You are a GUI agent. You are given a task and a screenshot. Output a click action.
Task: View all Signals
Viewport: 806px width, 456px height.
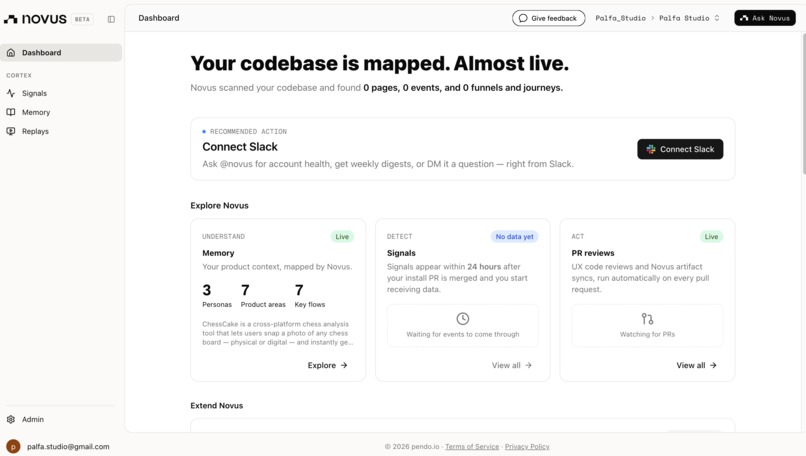pos(511,365)
